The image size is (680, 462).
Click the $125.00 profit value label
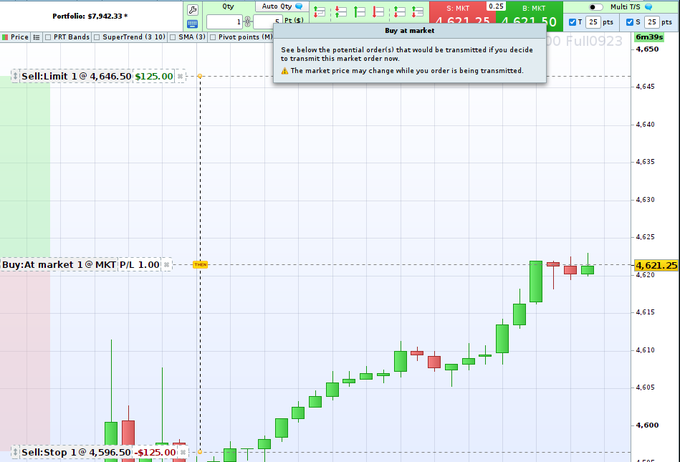point(154,76)
